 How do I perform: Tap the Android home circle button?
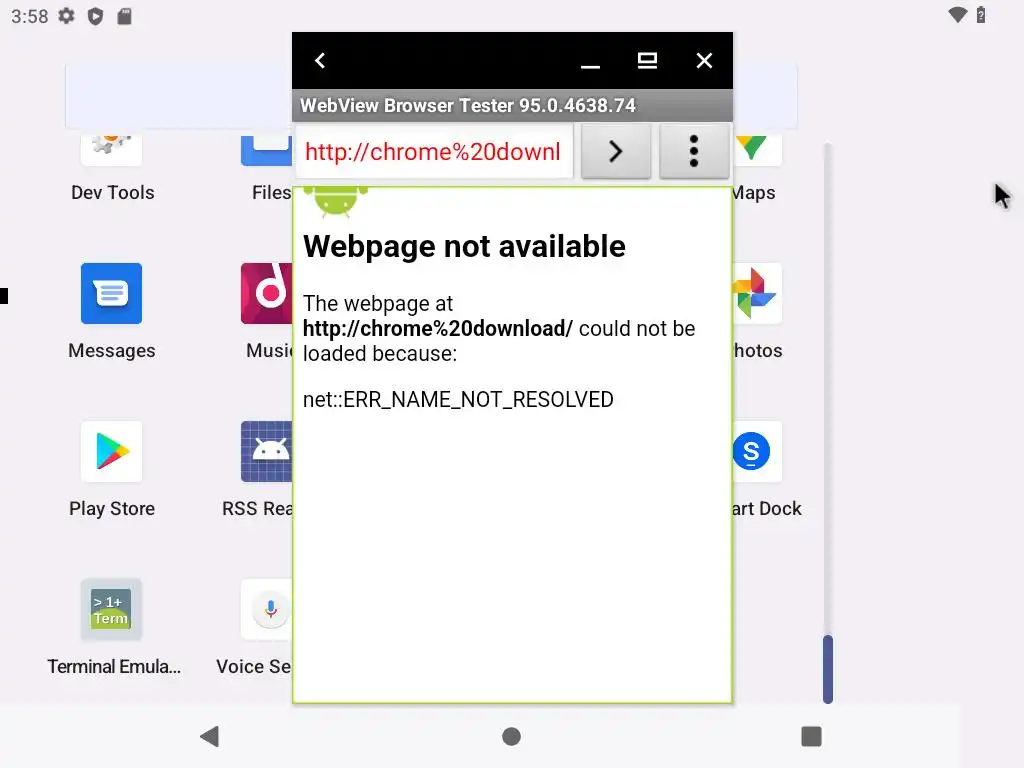pos(511,737)
